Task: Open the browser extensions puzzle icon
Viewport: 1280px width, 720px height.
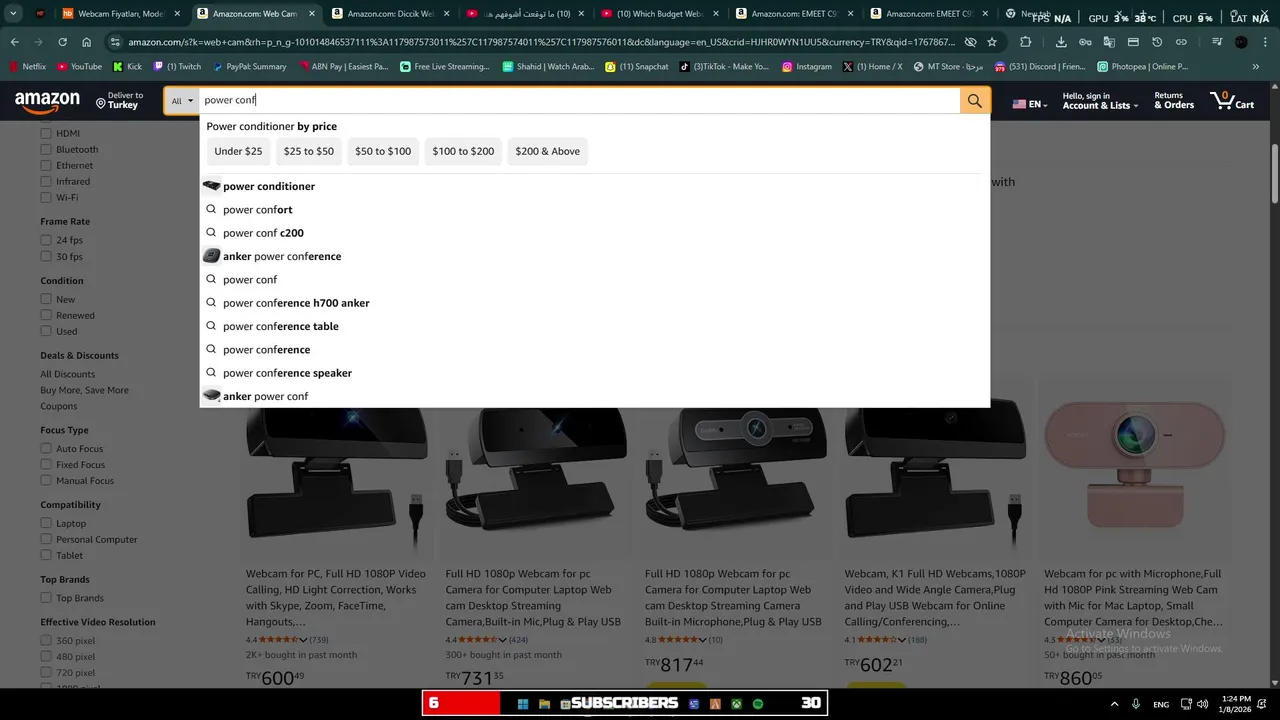Action: coord(1026,42)
